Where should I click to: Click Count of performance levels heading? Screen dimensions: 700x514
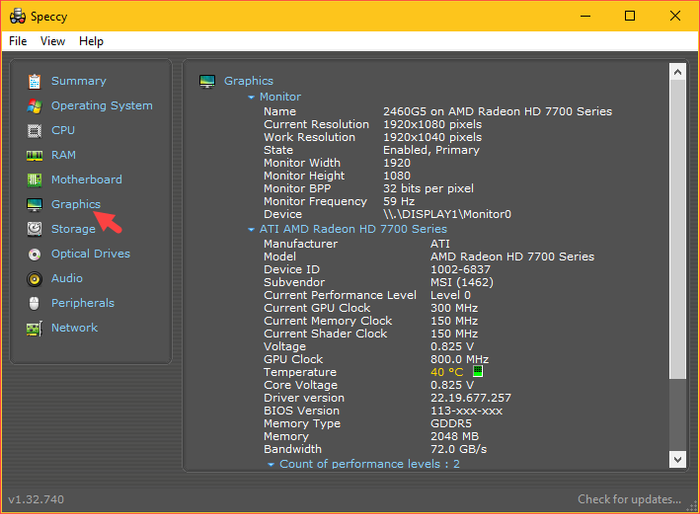370,464
